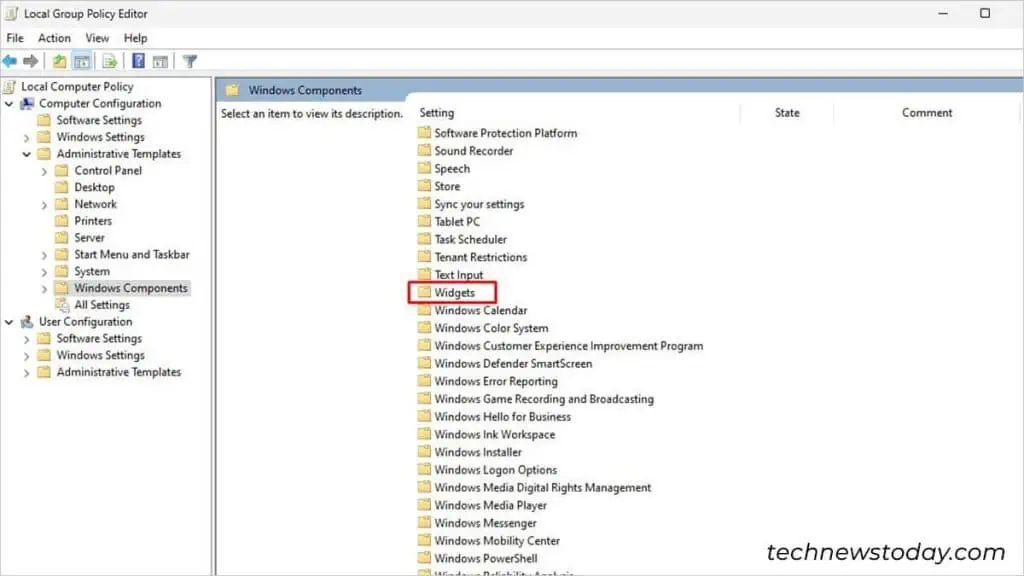
Task: Click the Back navigation arrow icon
Action: pos(10,60)
